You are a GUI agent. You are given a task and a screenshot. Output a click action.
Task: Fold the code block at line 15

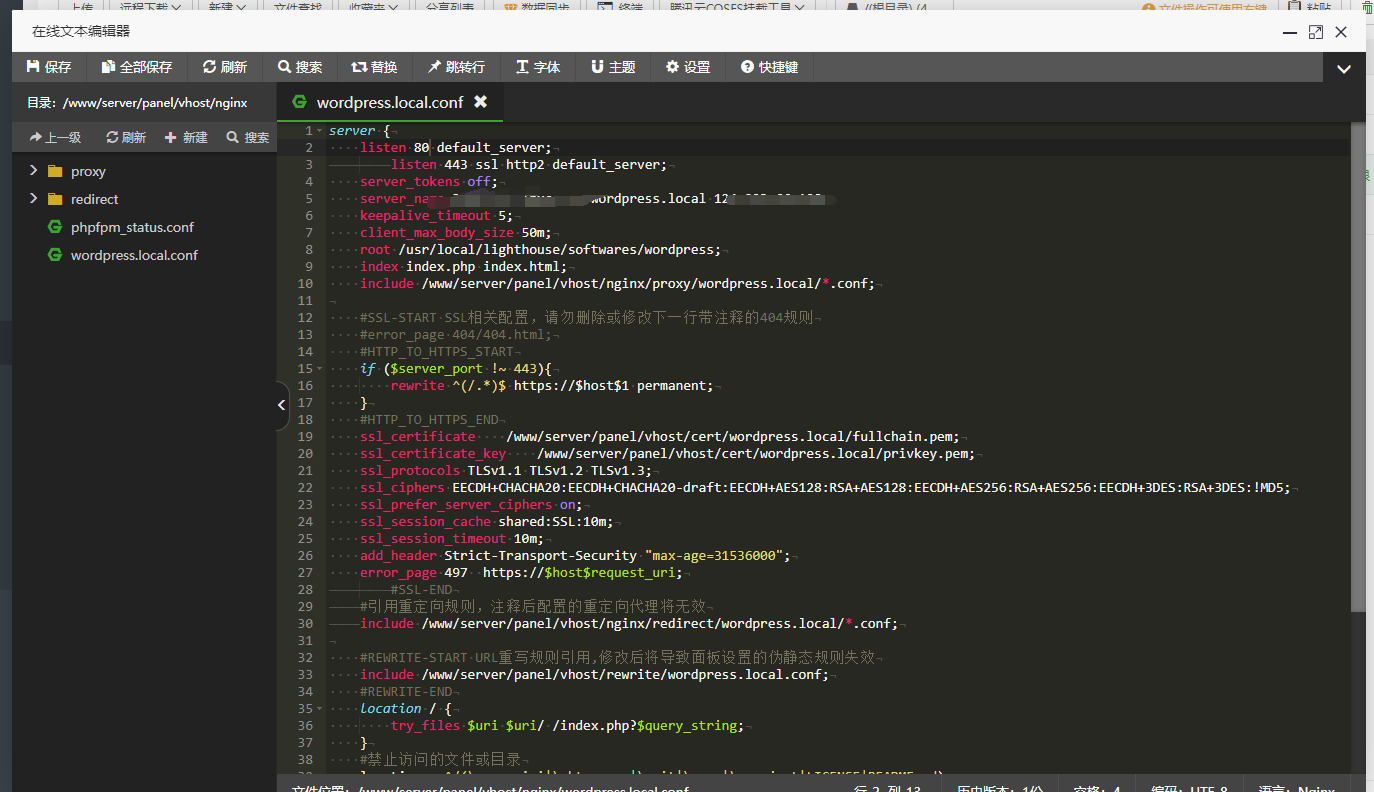click(x=320, y=369)
